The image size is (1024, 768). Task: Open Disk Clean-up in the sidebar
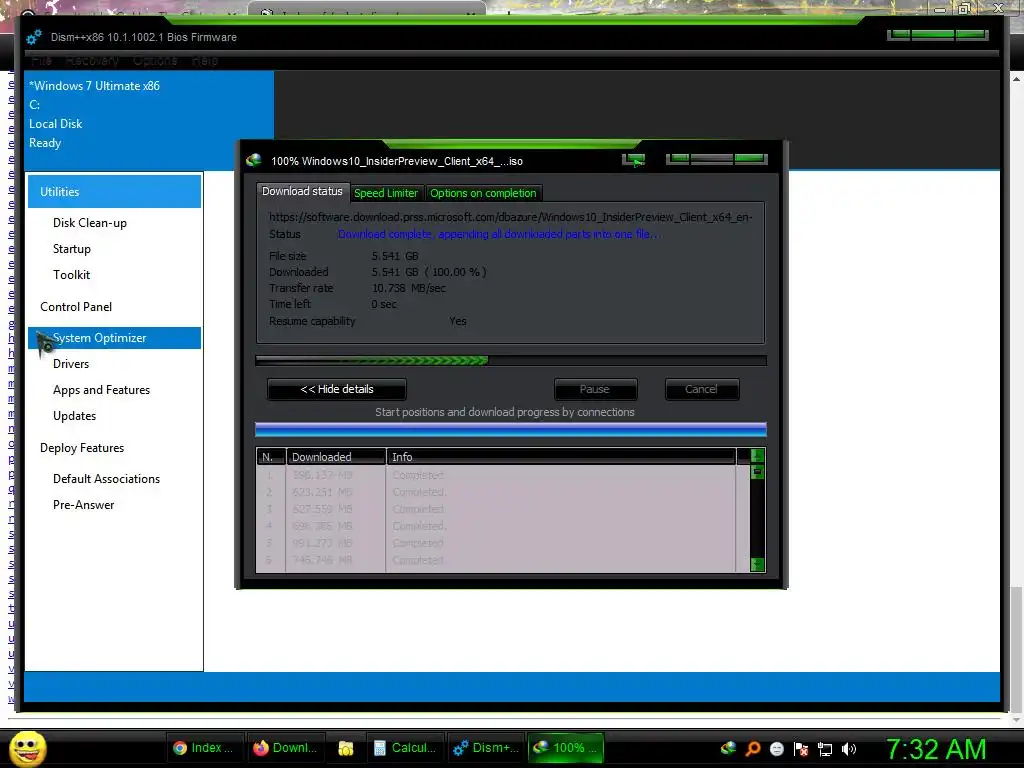(x=90, y=223)
